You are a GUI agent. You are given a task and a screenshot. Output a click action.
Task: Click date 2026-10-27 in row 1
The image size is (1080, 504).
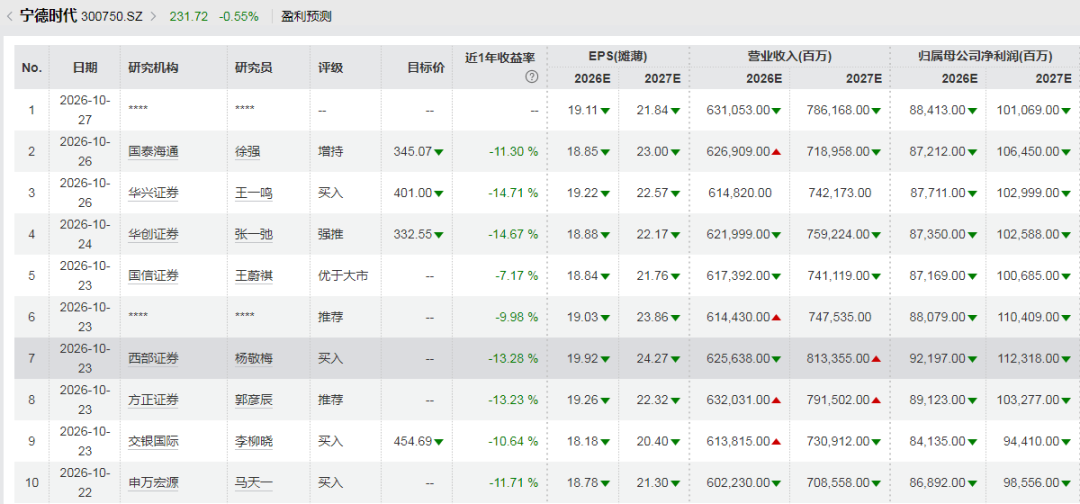click(x=85, y=110)
